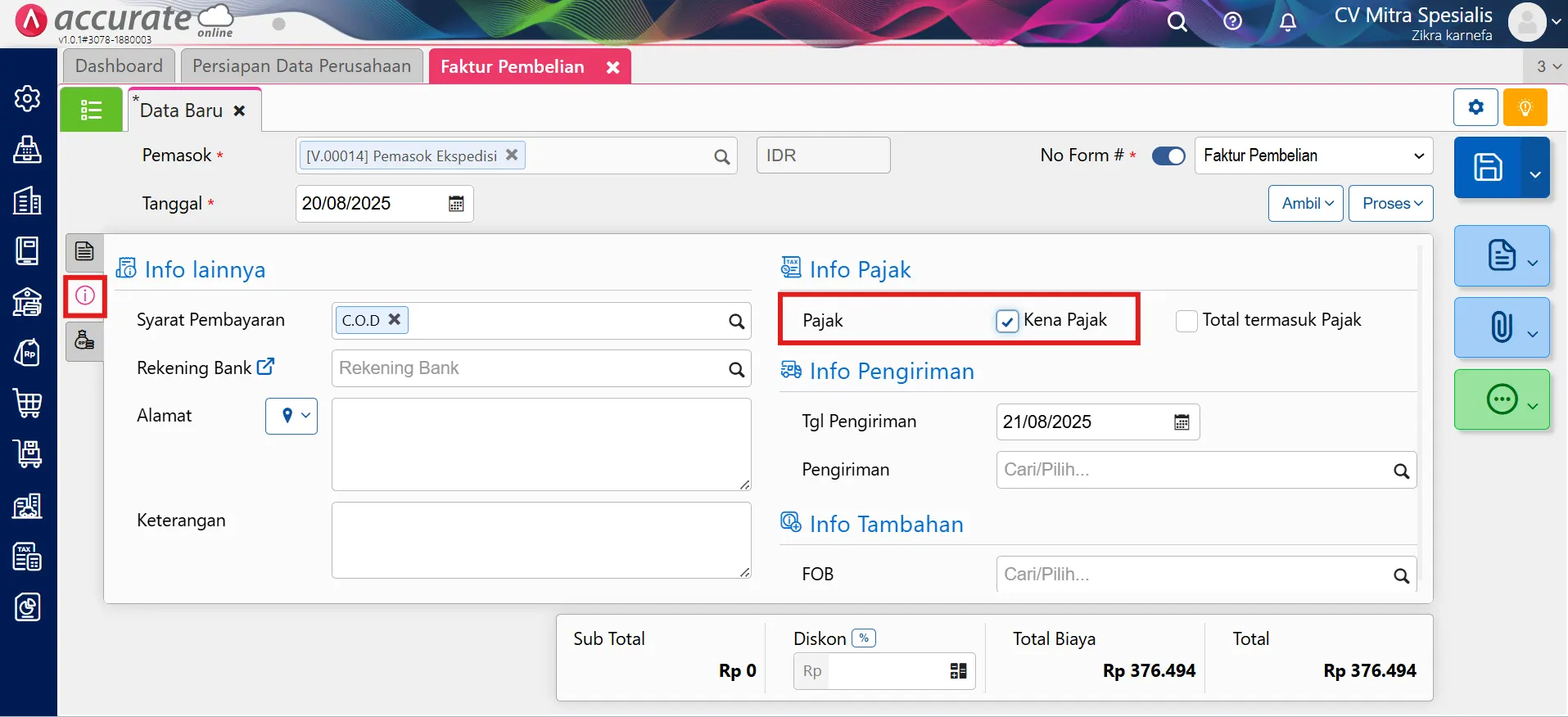
Task: Switch to the Dashboard tab
Action: pyautogui.click(x=119, y=66)
